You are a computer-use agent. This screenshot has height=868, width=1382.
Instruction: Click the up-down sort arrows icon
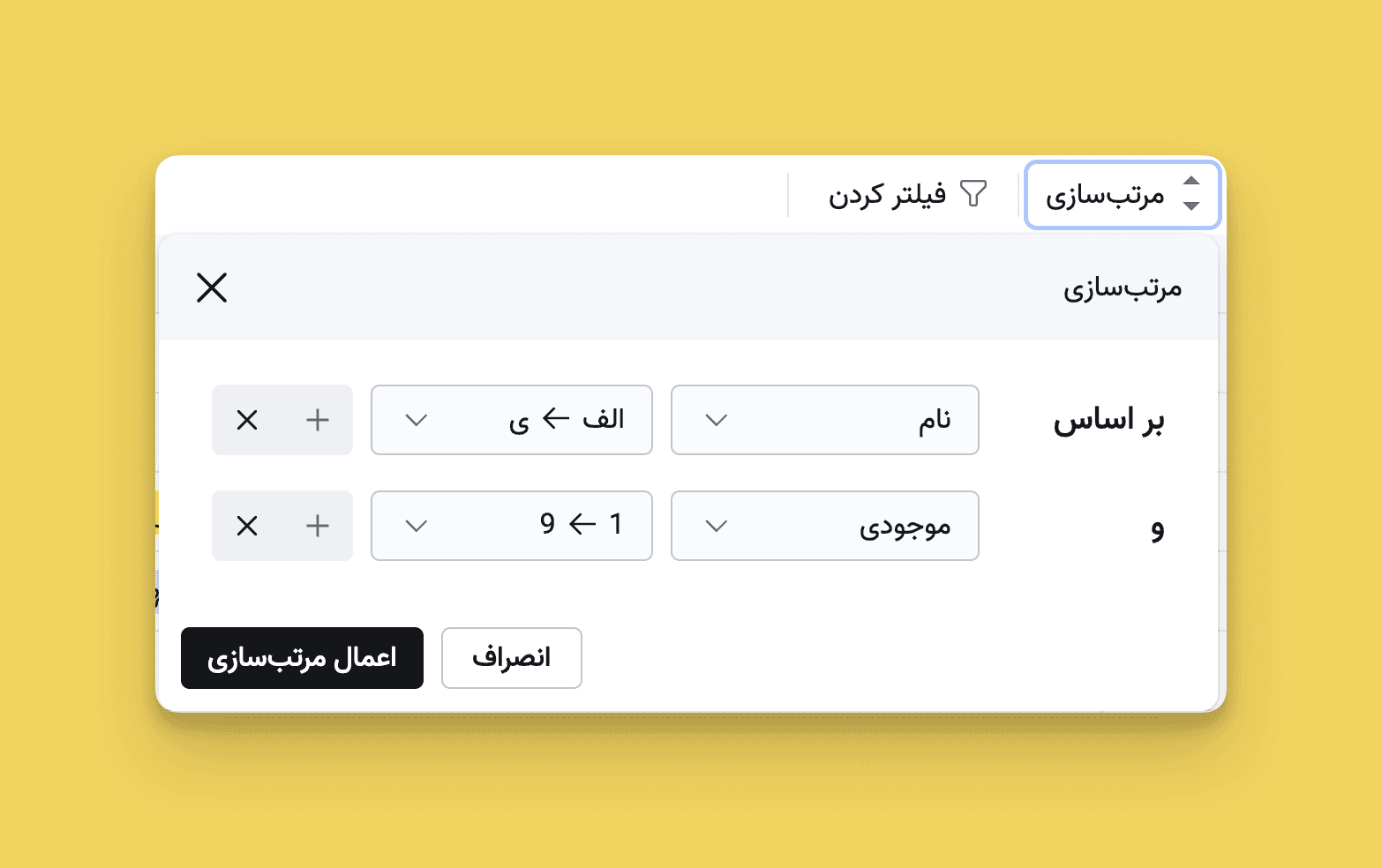click(x=1191, y=193)
